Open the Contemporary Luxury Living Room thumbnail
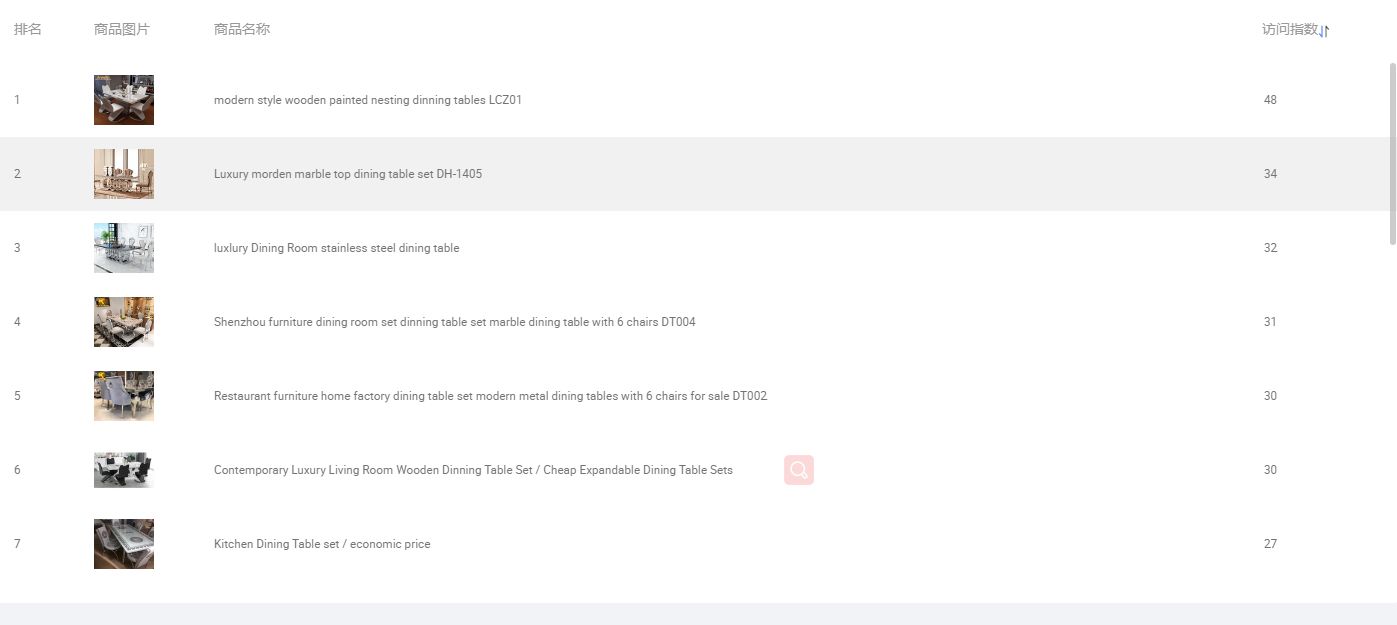Image resolution: width=1397 pixels, height=625 pixels. coord(124,470)
